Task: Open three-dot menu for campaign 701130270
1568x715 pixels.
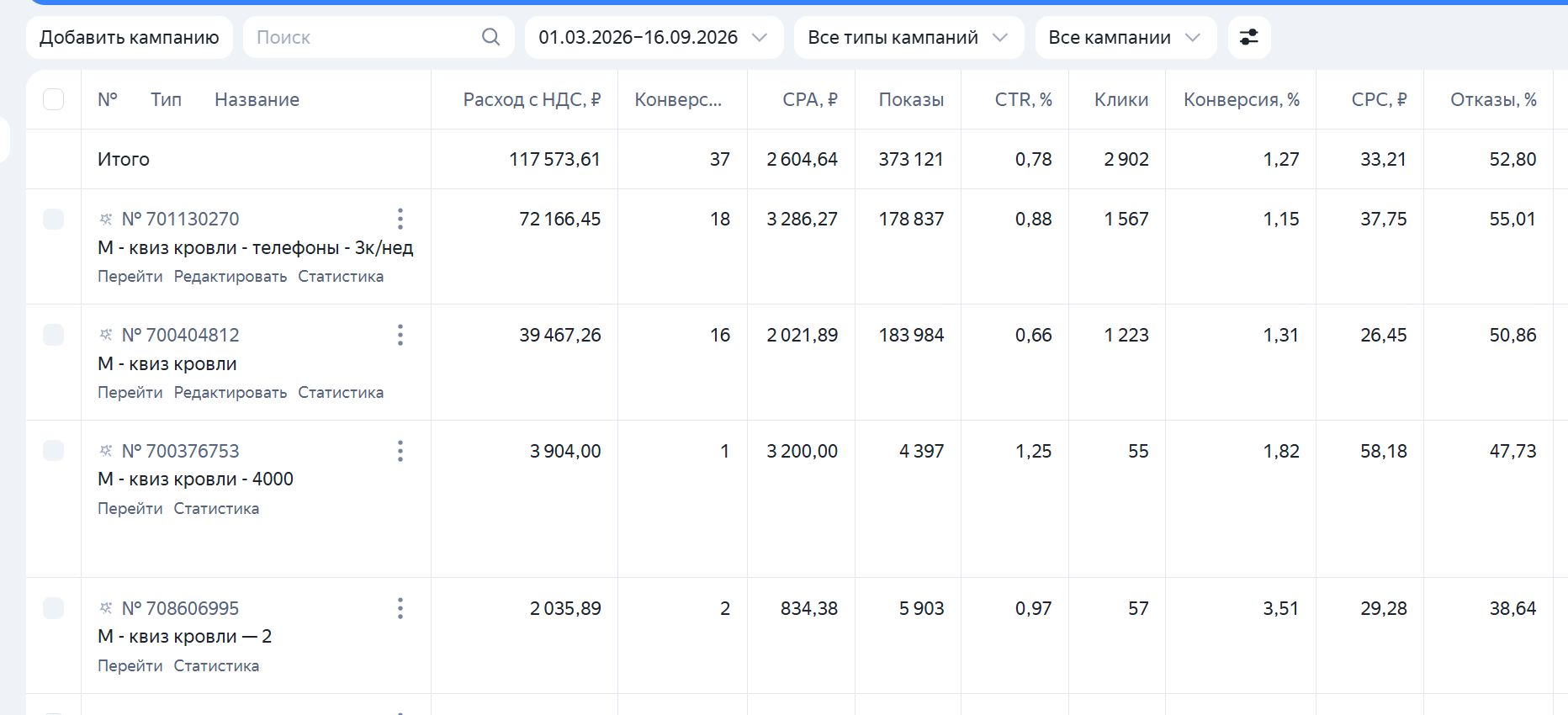Action: point(400,219)
